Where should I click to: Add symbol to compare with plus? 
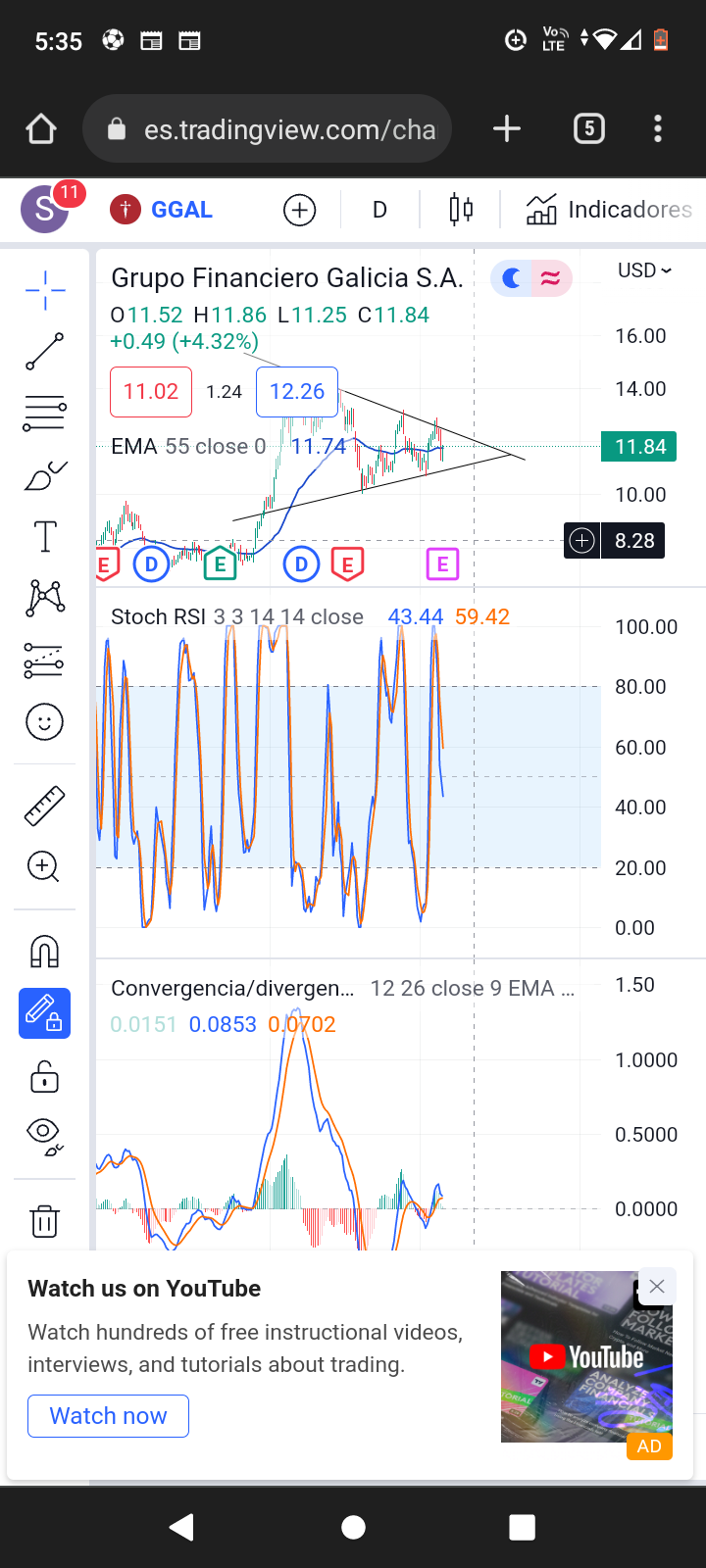coord(299,210)
